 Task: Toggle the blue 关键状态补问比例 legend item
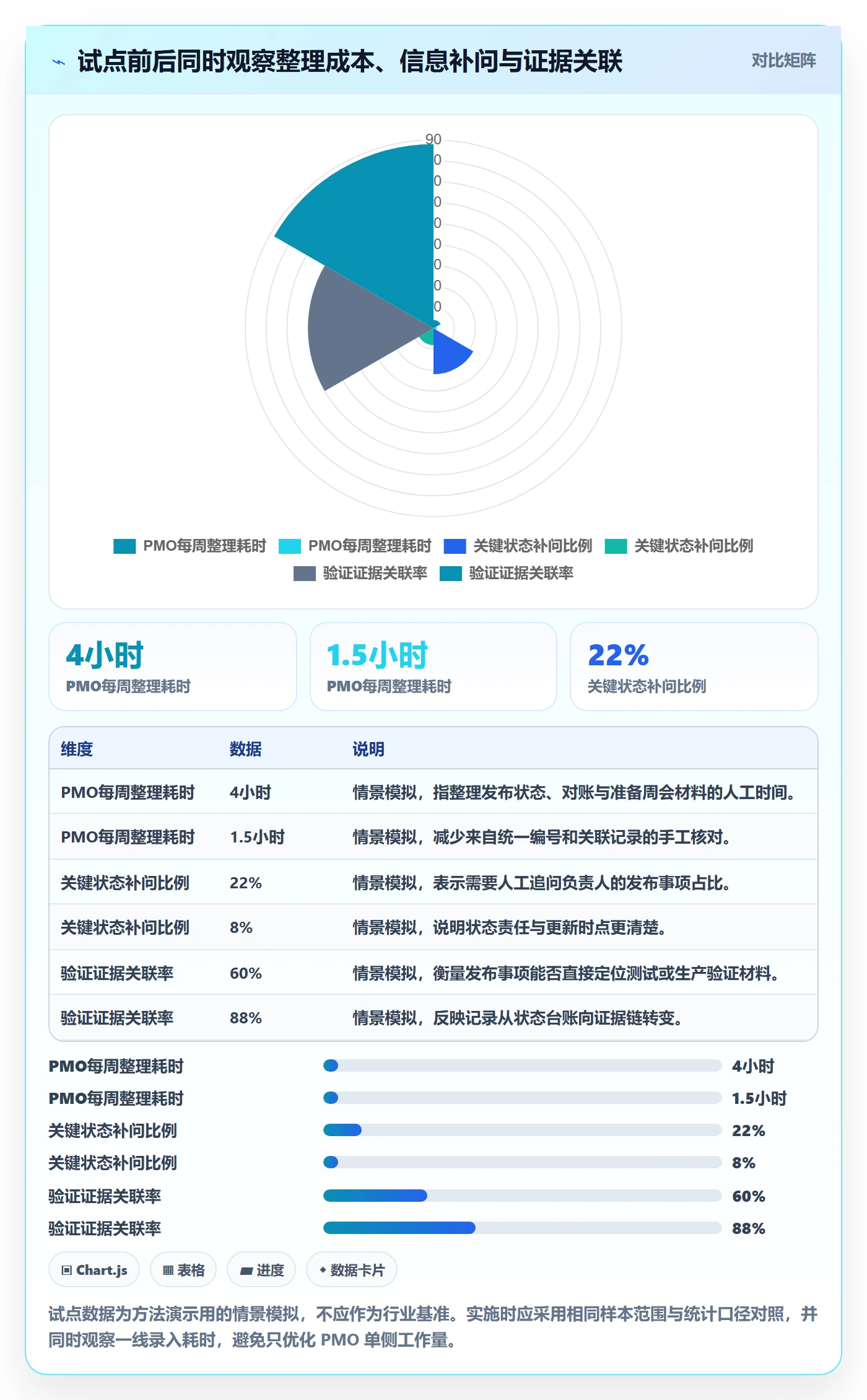click(x=518, y=546)
